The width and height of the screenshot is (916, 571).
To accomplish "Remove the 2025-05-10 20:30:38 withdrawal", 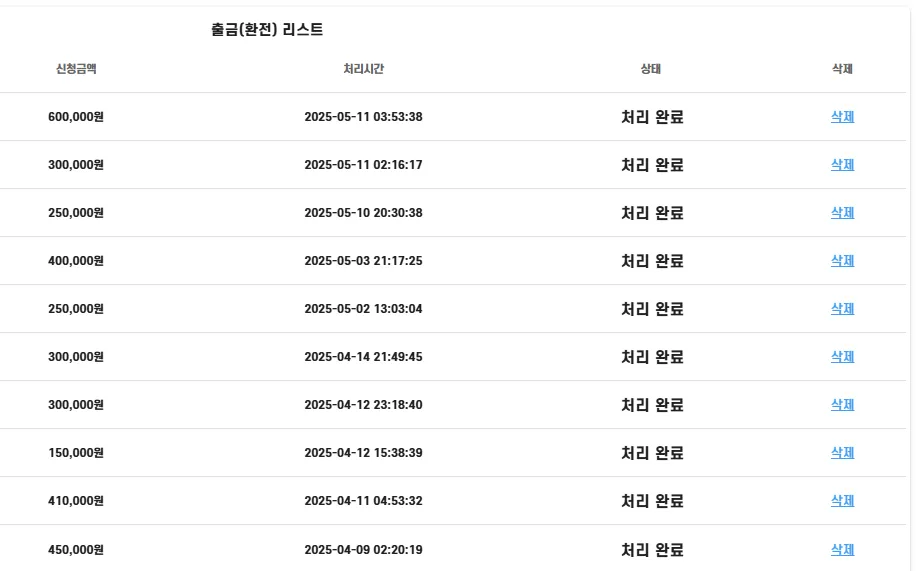I will coord(842,213).
